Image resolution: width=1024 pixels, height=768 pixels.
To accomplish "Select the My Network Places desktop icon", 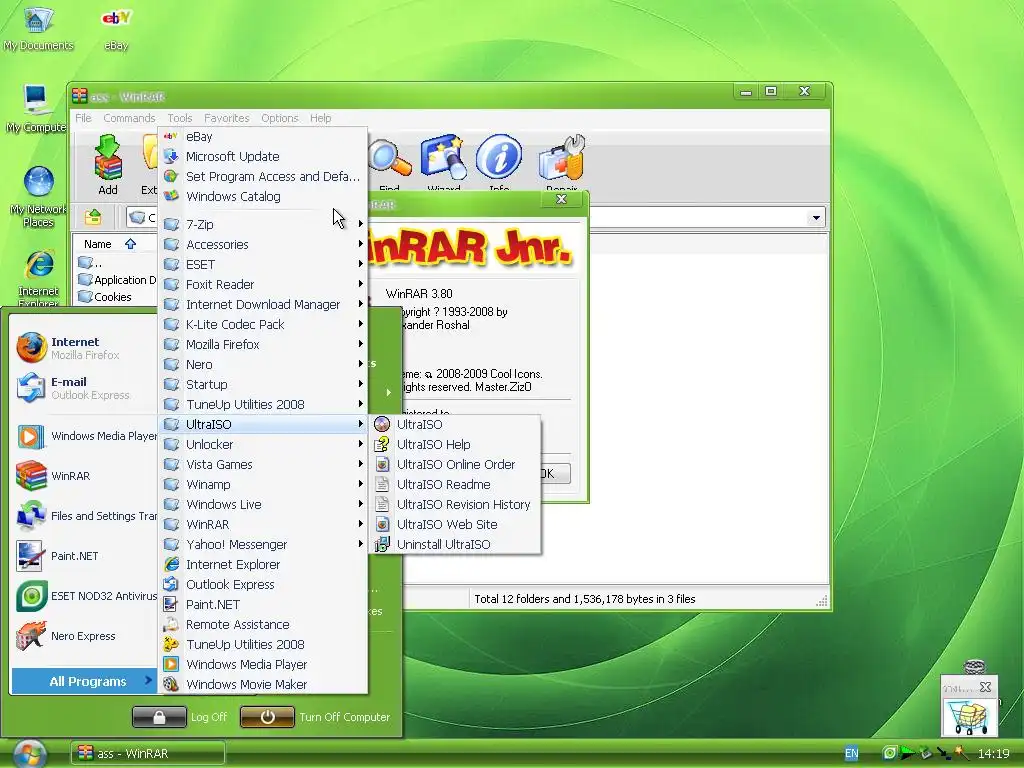I will (38, 197).
